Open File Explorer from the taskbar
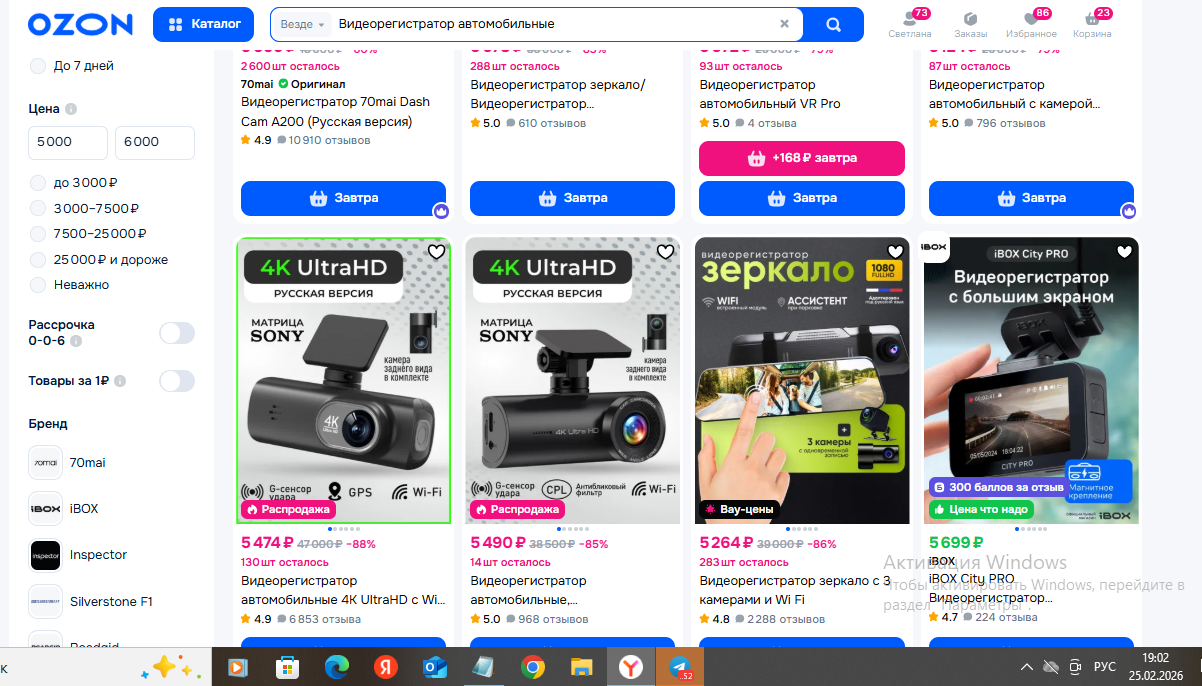Screen dimensions: 1202x686 581,667
